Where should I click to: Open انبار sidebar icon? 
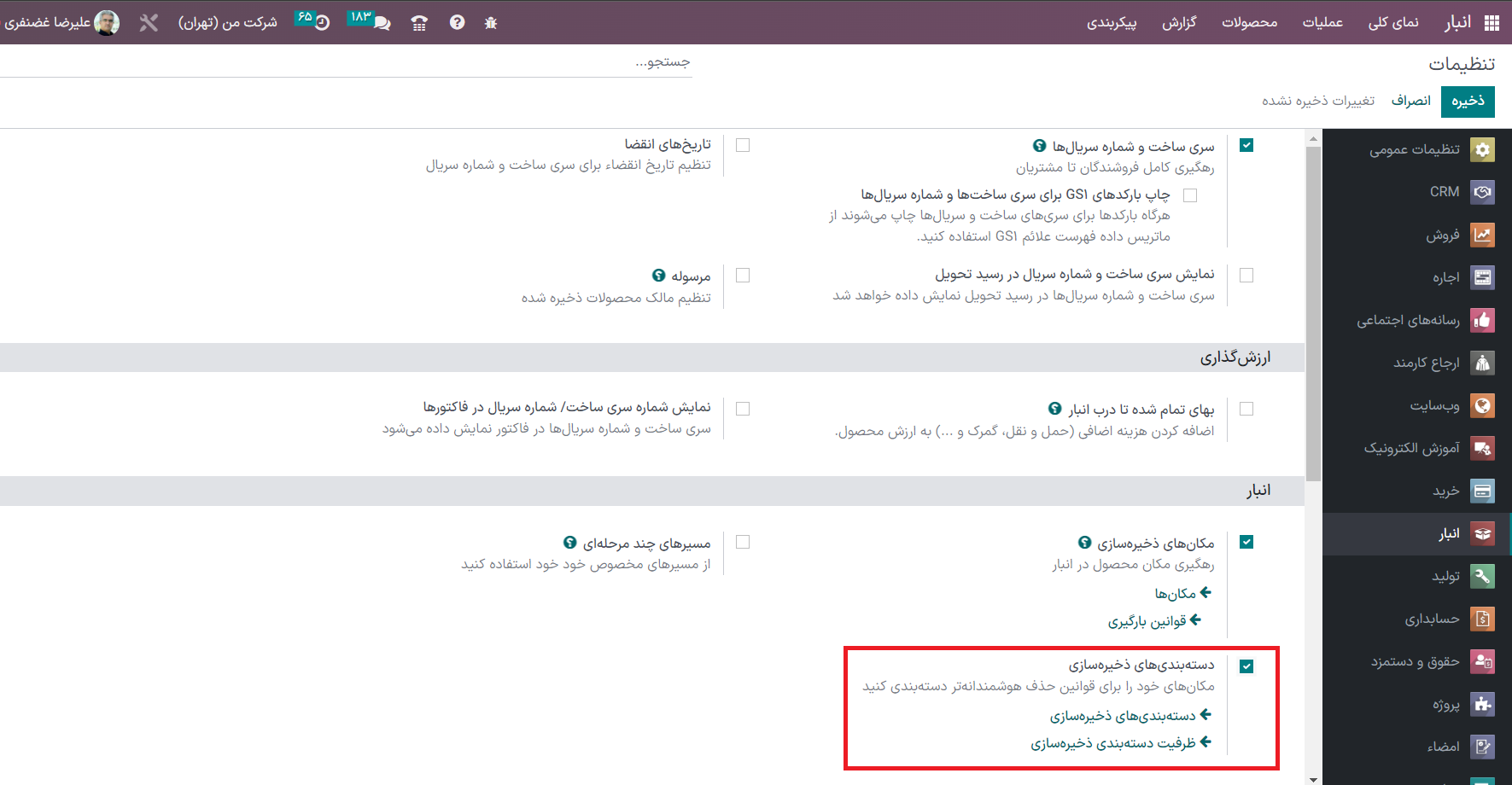click(x=1483, y=533)
